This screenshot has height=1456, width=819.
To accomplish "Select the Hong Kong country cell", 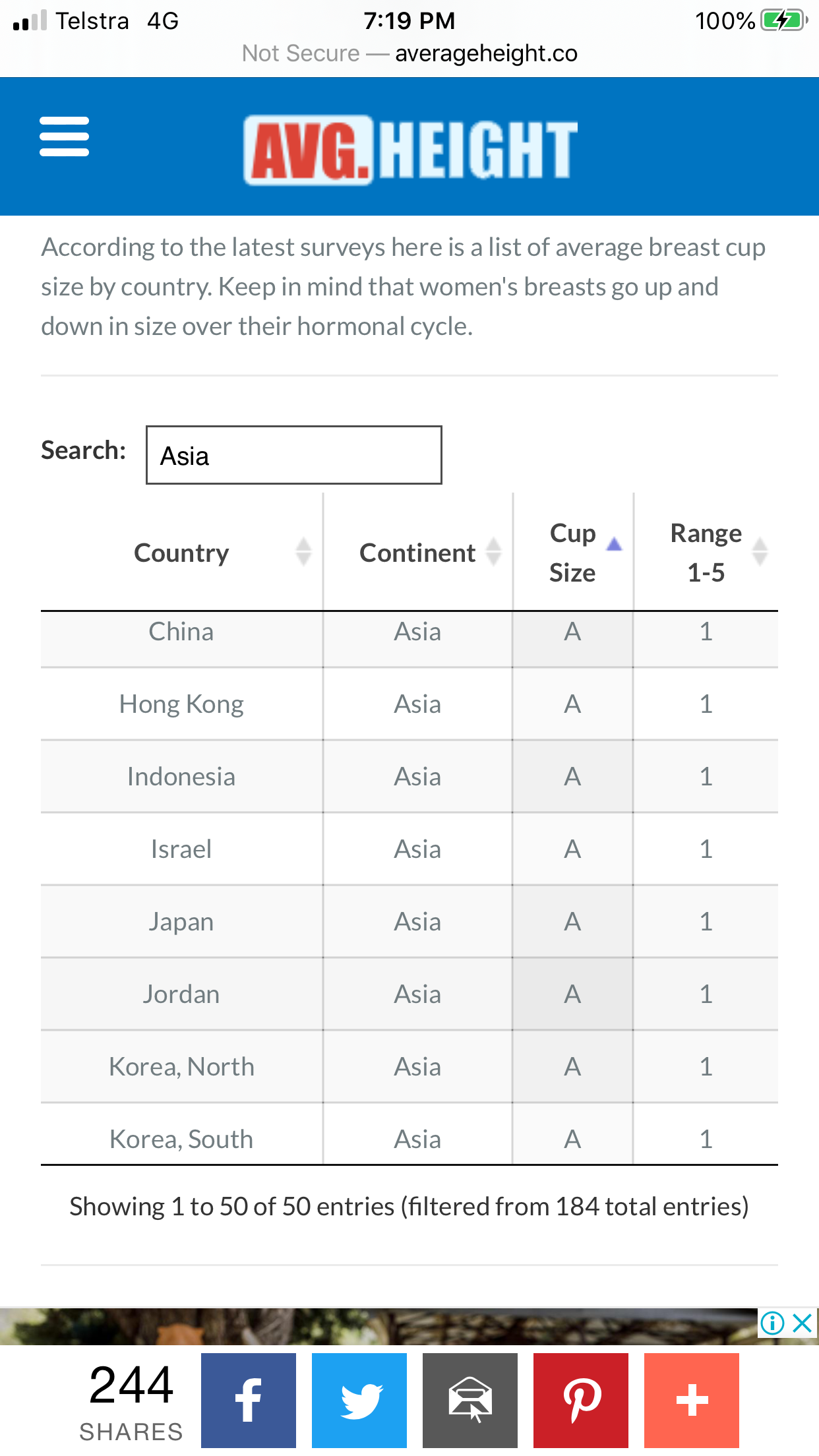I will (181, 704).
